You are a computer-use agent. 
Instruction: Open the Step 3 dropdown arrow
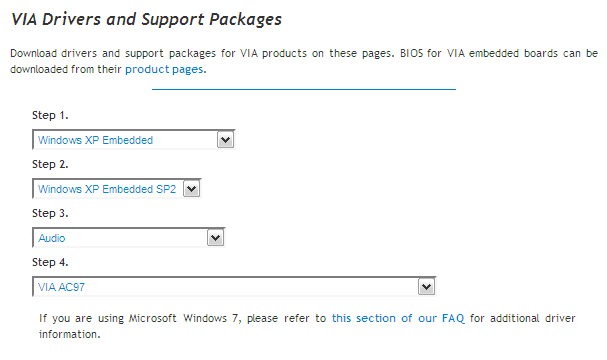pyautogui.click(x=216, y=238)
